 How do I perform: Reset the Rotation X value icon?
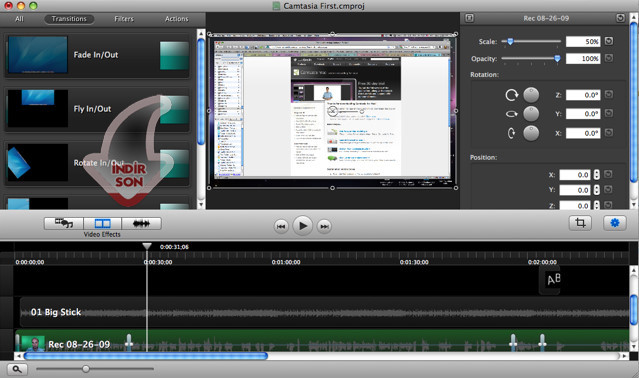coord(609,132)
